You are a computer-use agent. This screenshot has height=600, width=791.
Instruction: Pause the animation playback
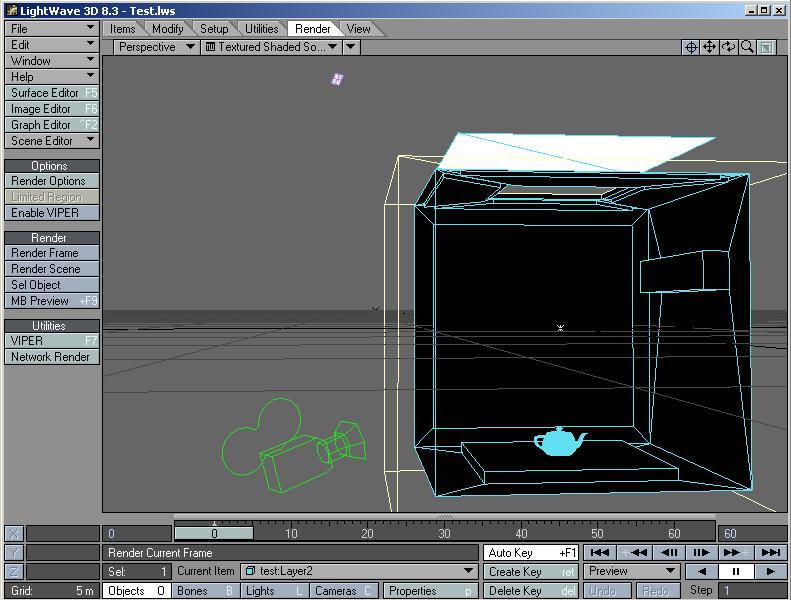coord(736,572)
